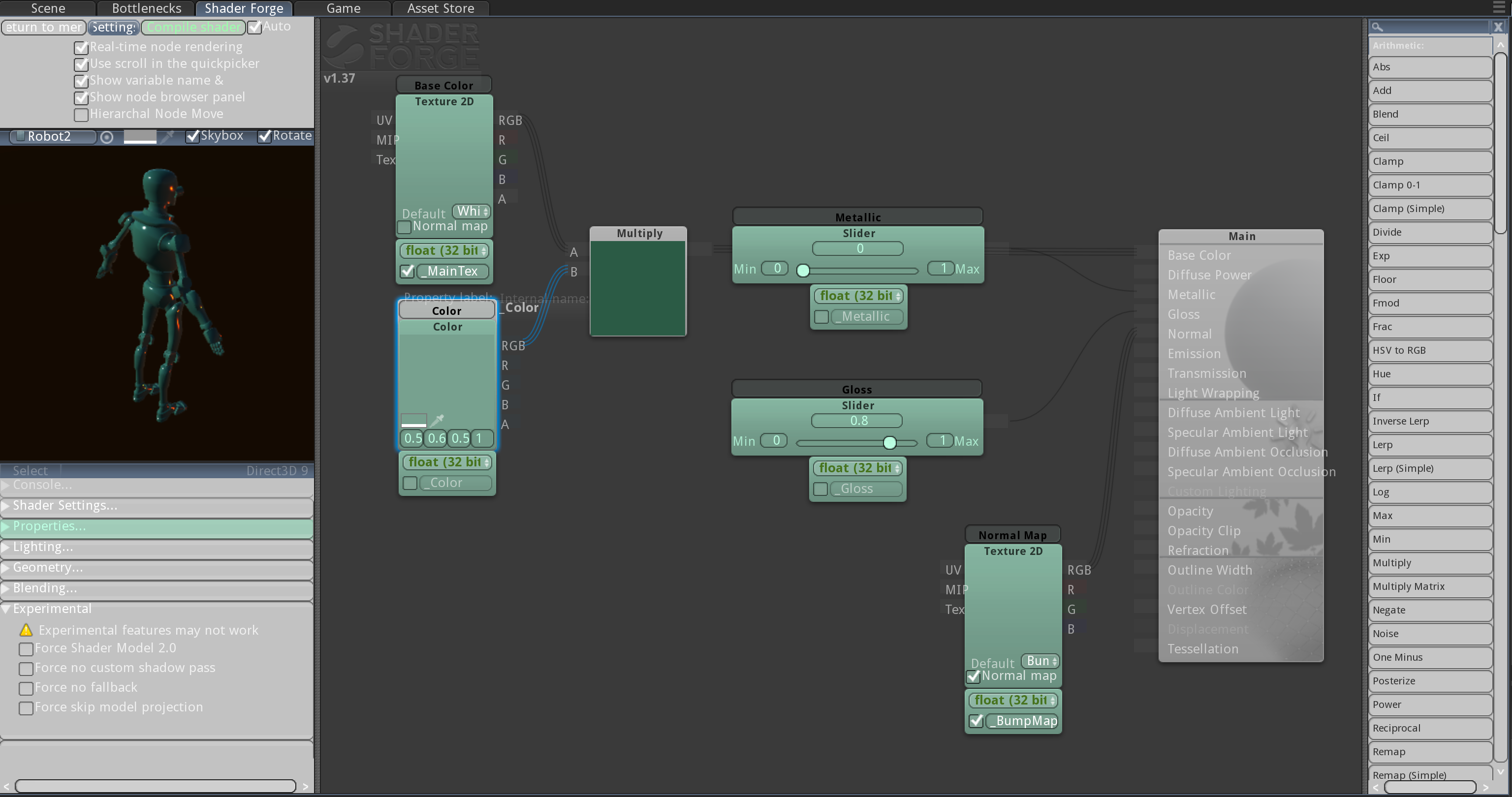Switch to the Bottlenecks tab
Viewport: 1512px width, 797px height.
coord(146,8)
